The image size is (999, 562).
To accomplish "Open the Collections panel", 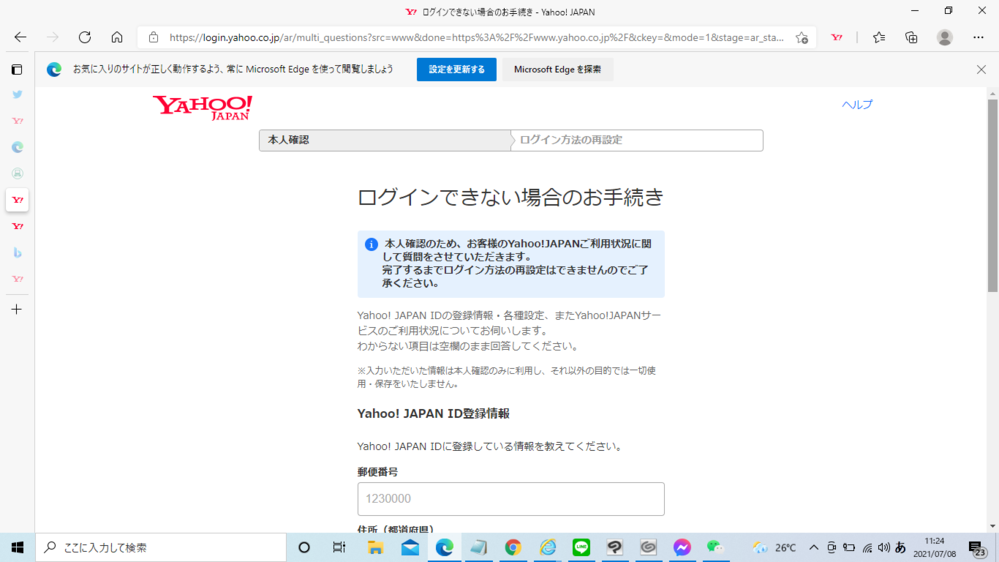I will (911, 38).
